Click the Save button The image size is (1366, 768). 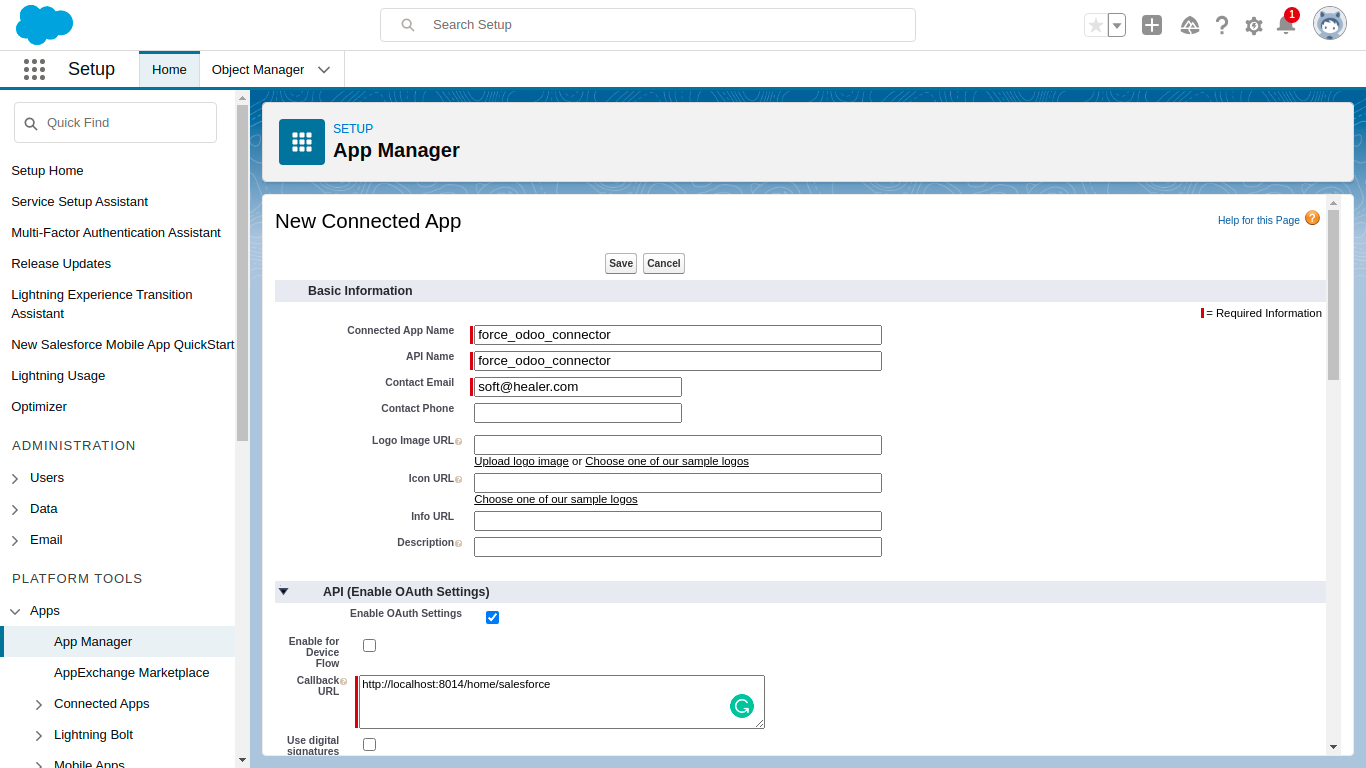coord(621,263)
